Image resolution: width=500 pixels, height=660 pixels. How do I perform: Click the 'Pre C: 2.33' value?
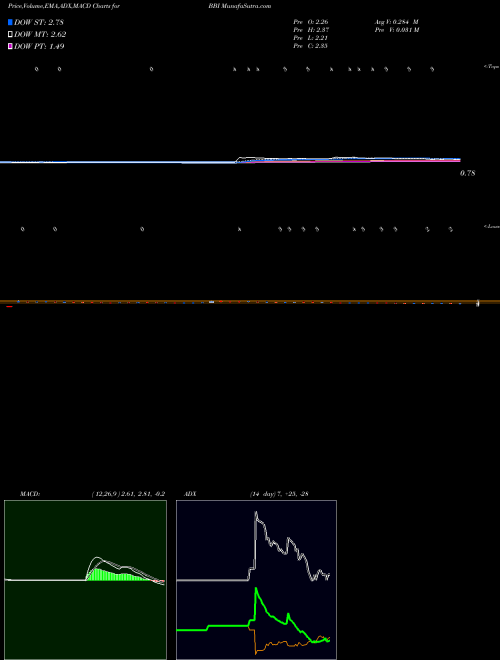(x=311, y=46)
